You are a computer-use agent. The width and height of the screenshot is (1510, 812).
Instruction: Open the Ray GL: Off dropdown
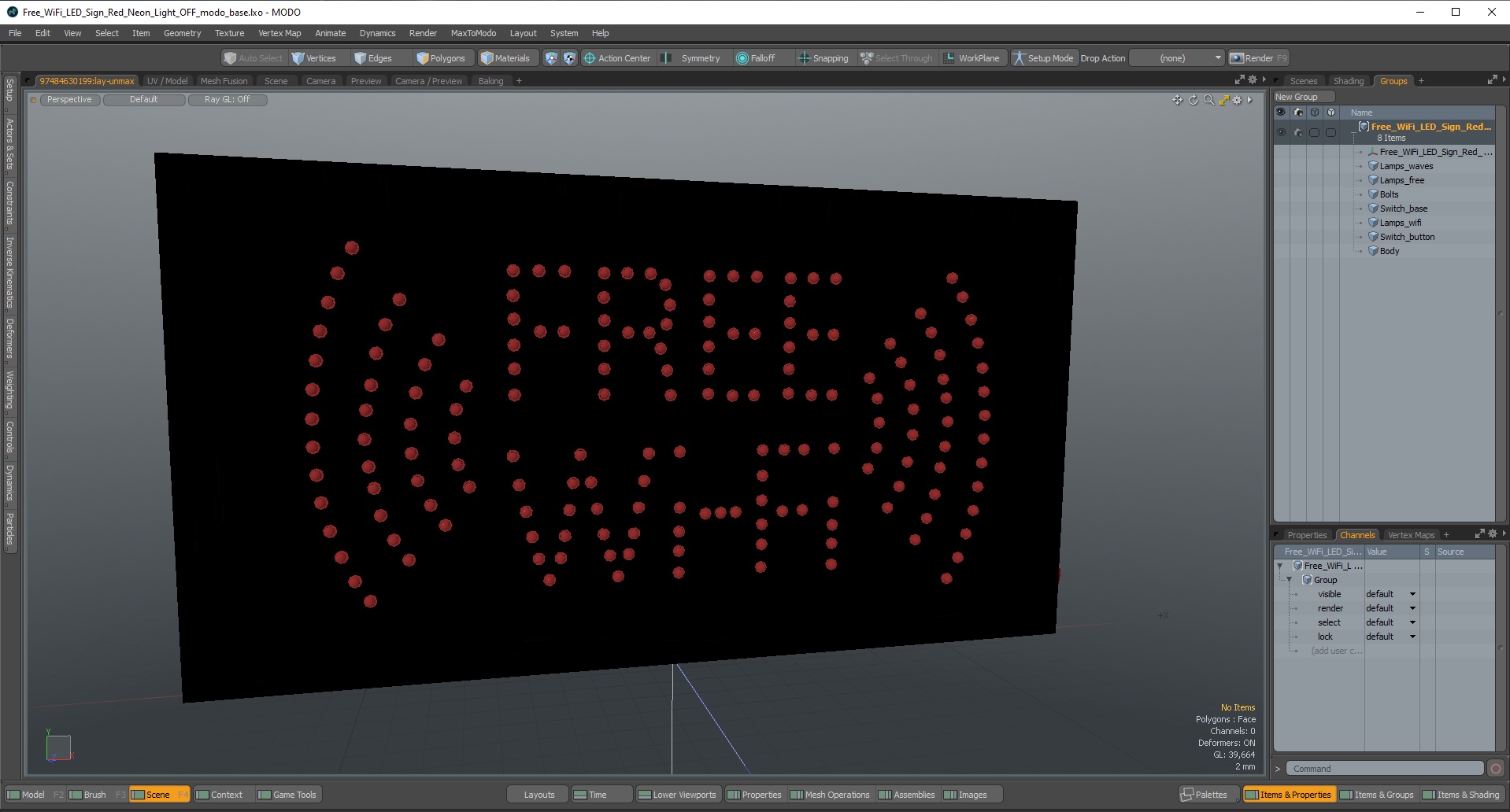(x=228, y=100)
